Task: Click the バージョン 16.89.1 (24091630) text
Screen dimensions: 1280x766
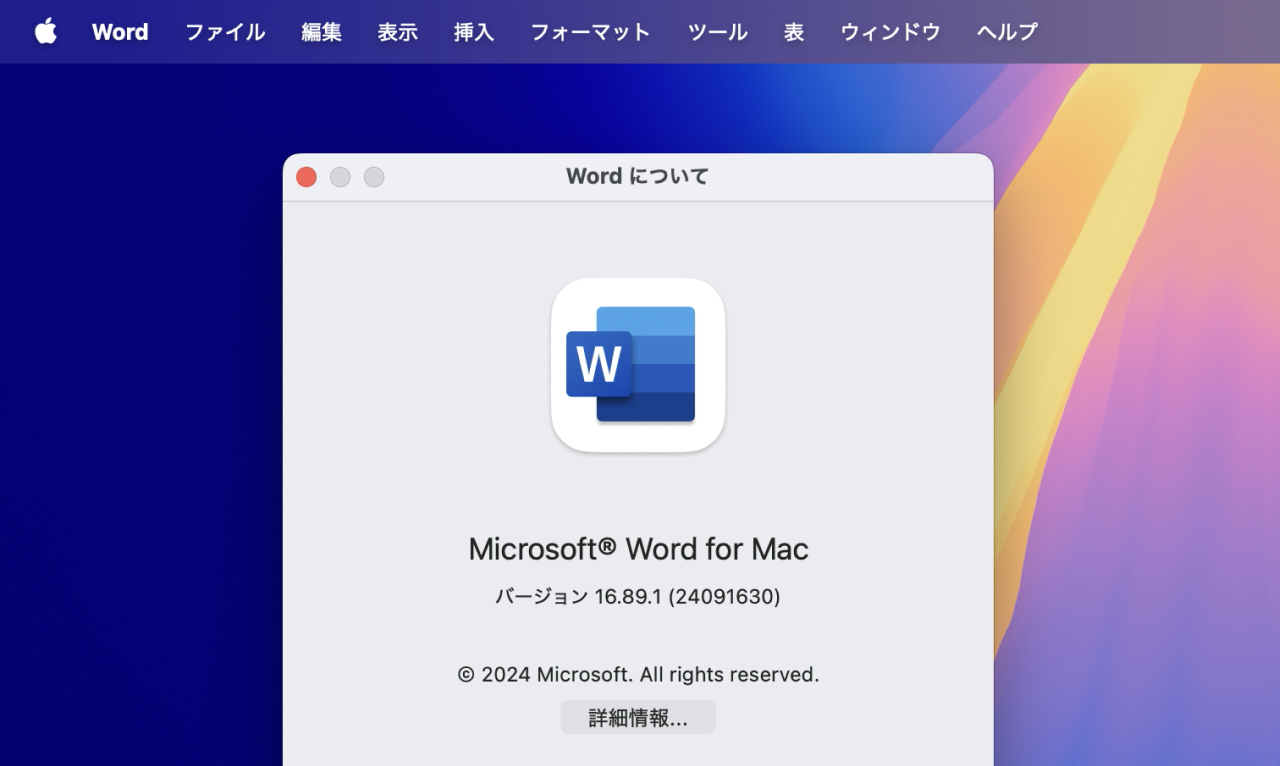Action: [638, 597]
